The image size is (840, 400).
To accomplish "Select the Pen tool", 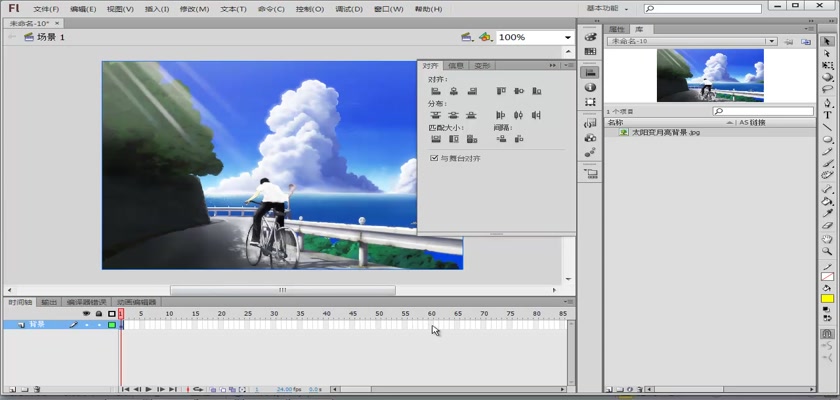I will pyautogui.click(x=827, y=103).
